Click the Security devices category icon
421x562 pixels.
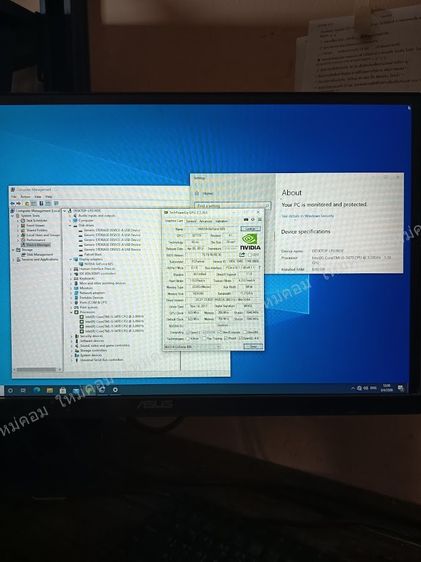tap(76, 336)
